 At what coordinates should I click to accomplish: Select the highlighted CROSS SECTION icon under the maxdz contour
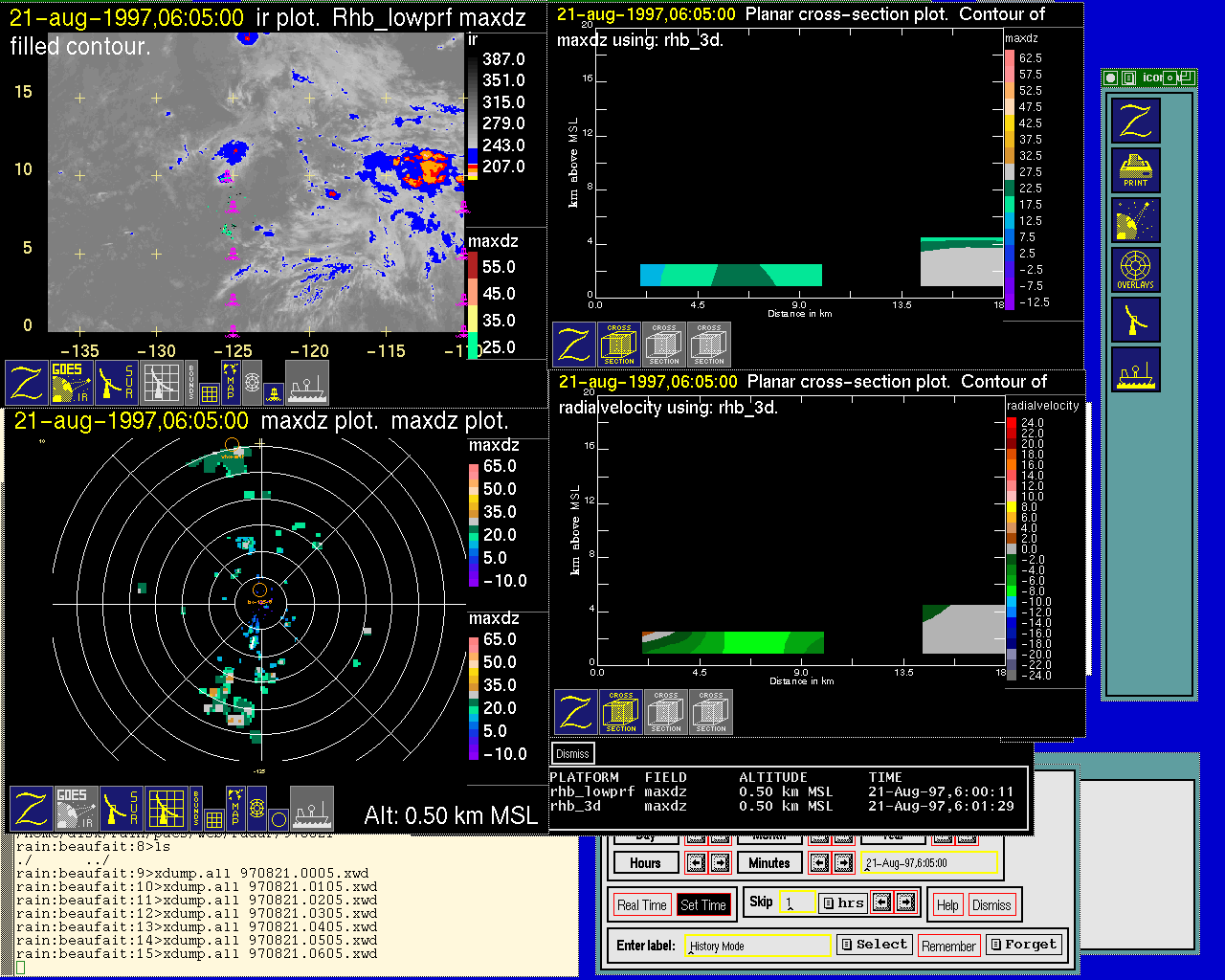pos(619,345)
